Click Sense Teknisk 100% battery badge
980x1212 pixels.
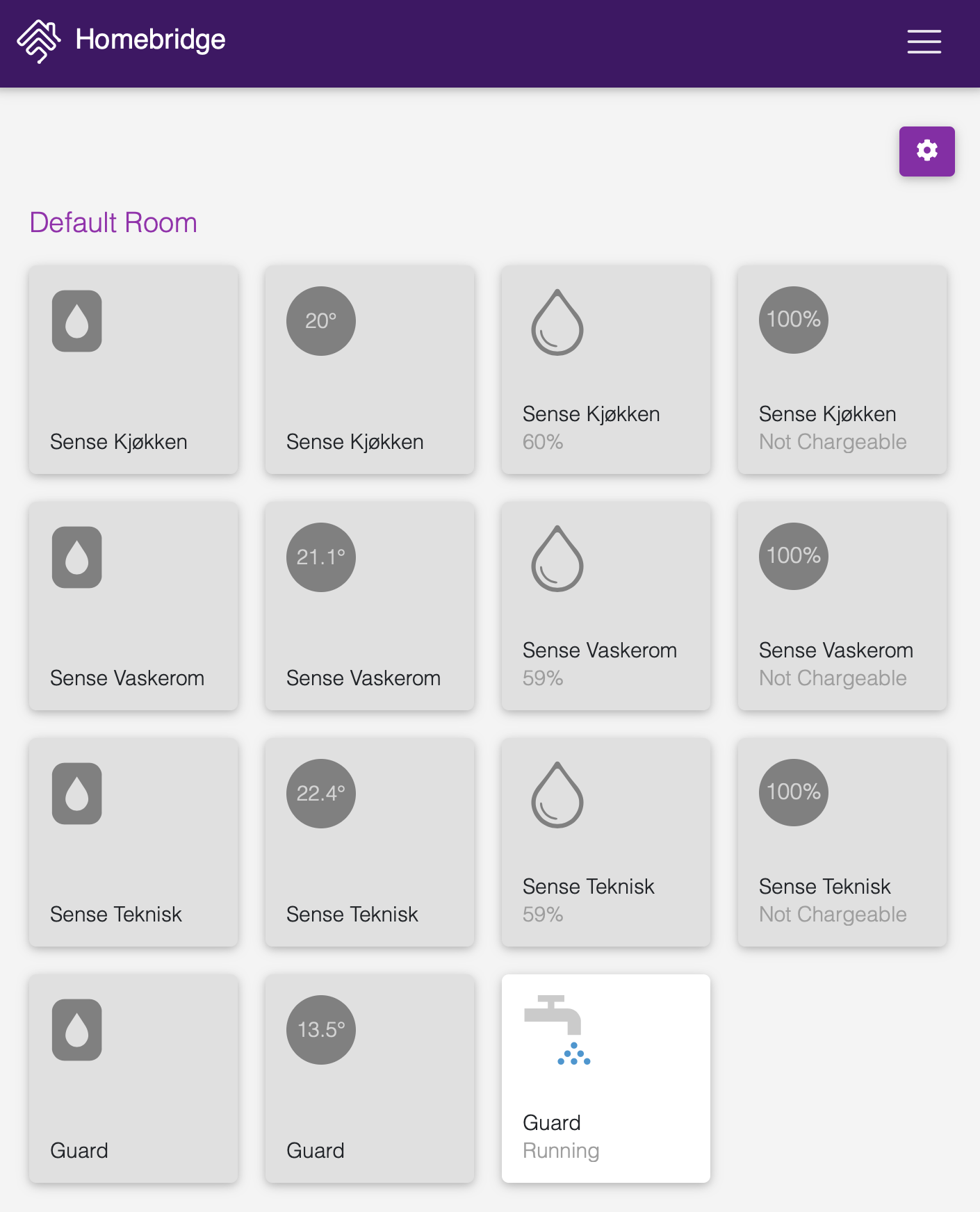coord(794,792)
